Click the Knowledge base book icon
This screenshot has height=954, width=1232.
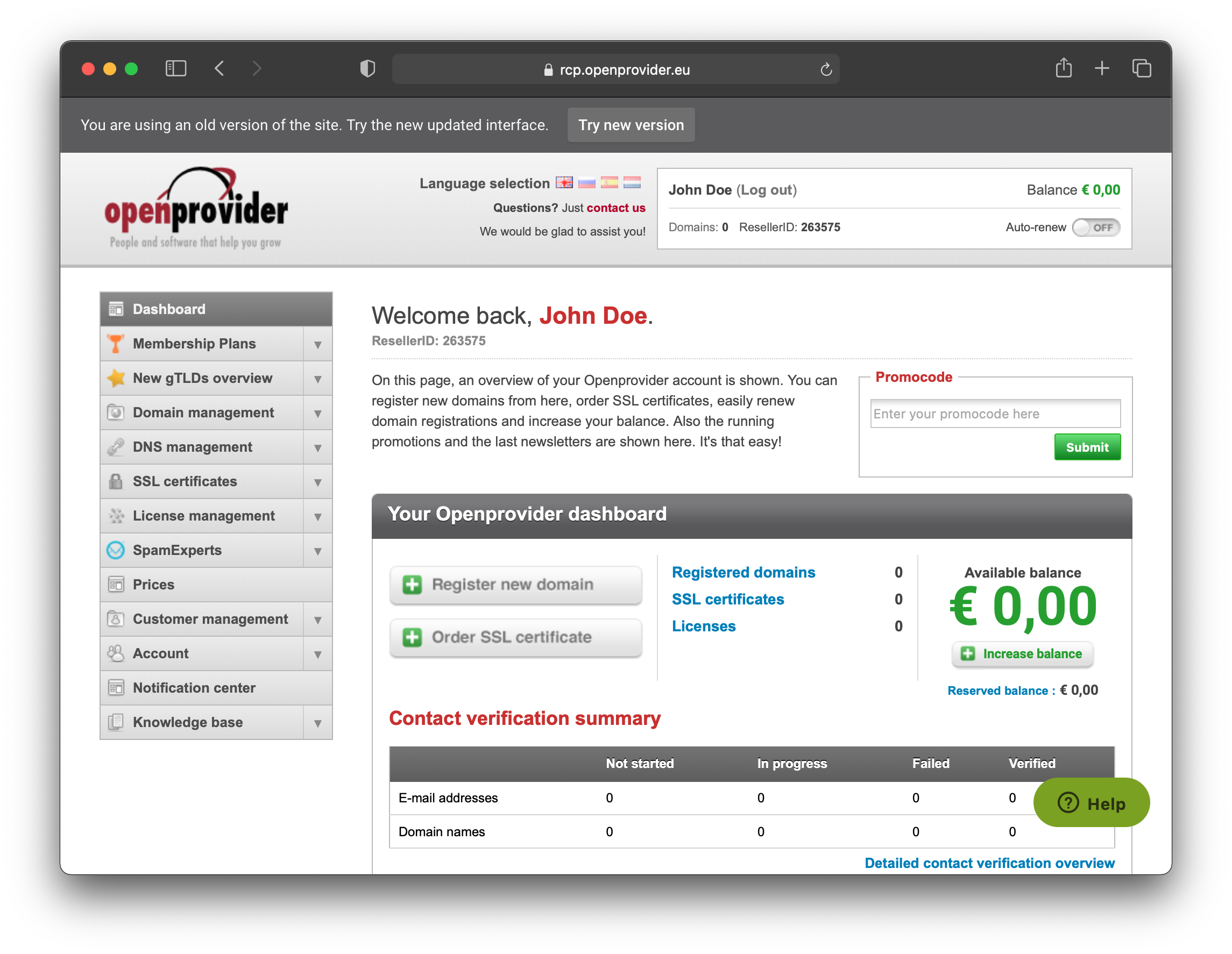(116, 722)
